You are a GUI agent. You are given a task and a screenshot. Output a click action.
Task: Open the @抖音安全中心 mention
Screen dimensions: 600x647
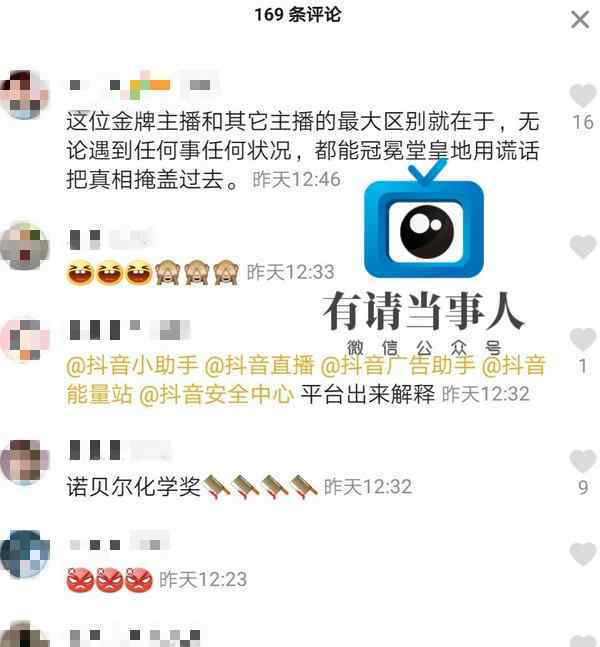coord(216,394)
